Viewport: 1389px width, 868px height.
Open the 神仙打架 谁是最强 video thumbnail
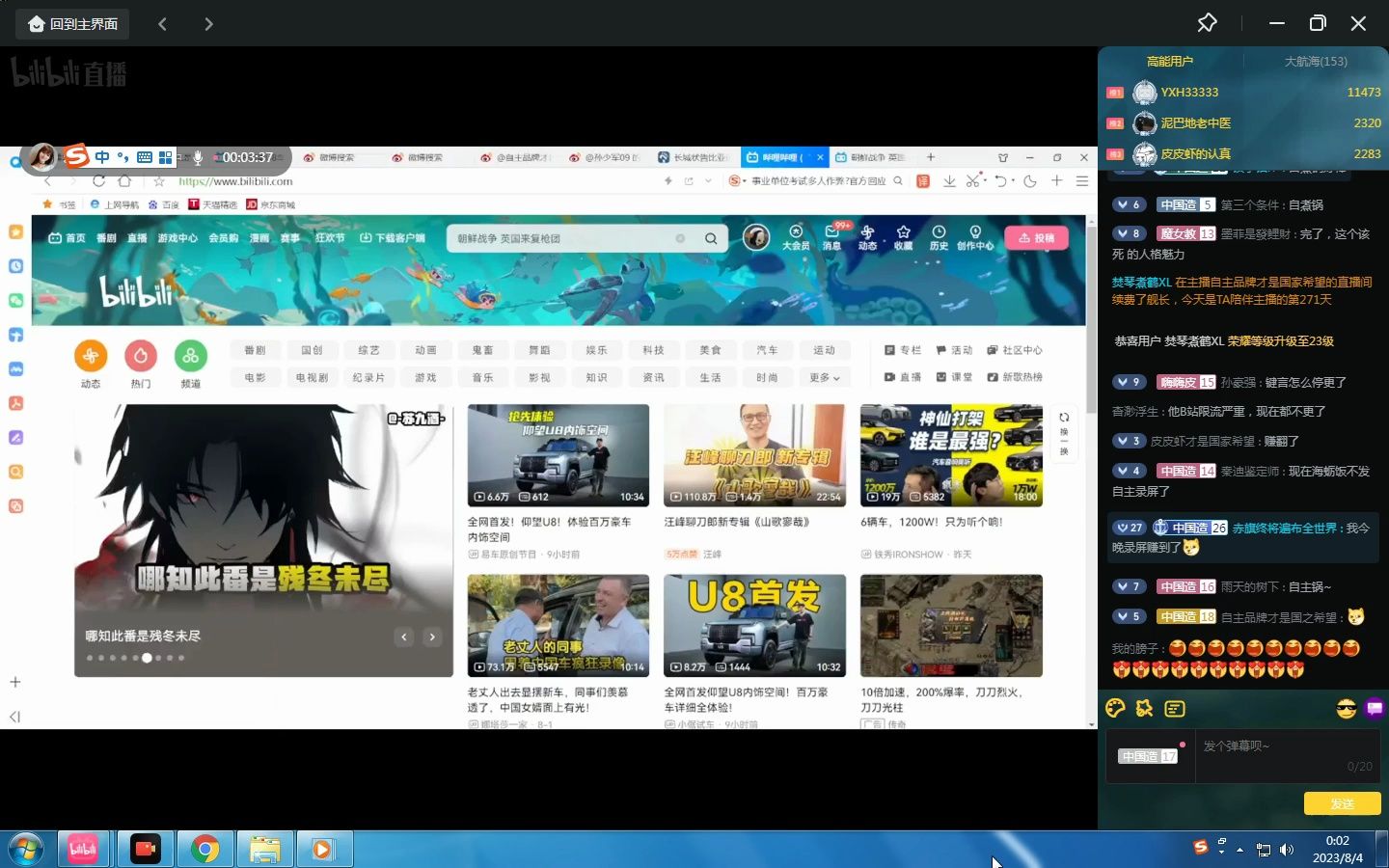pos(951,455)
